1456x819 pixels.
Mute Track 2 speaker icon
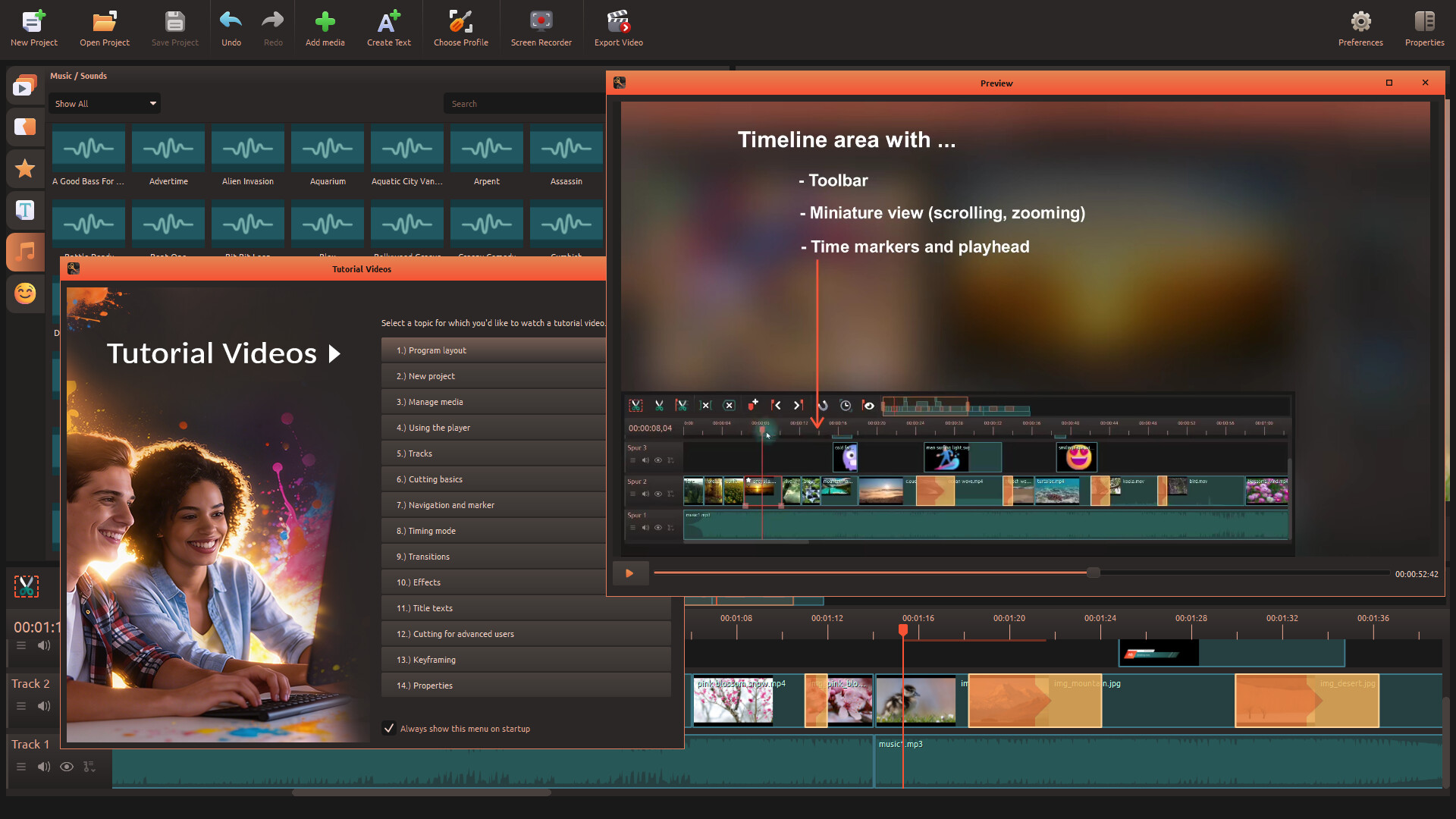(x=44, y=706)
